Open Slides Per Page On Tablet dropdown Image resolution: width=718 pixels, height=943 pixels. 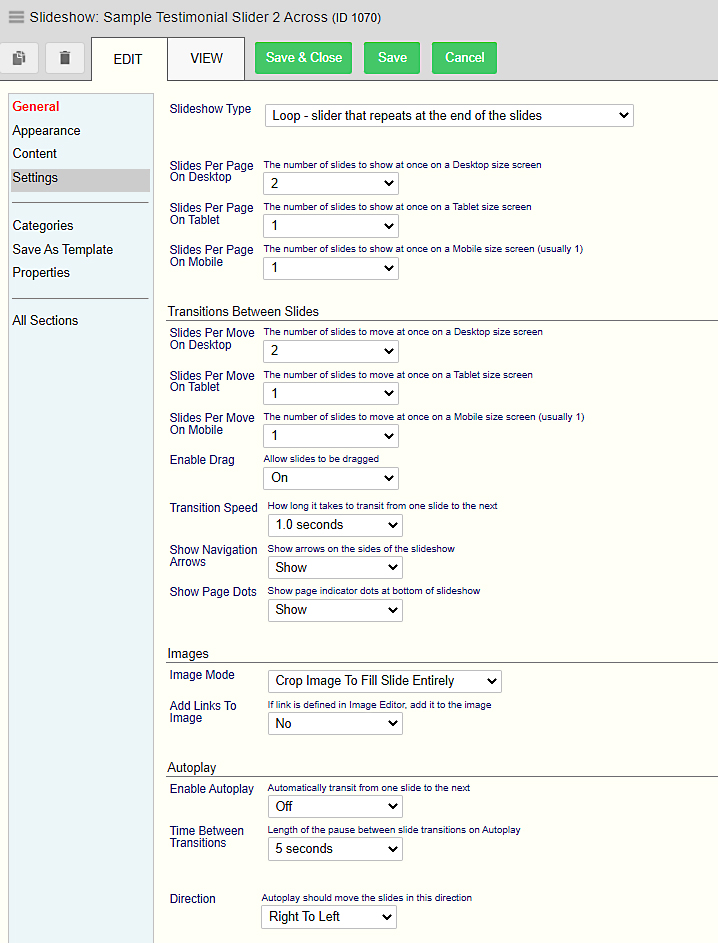(x=331, y=226)
